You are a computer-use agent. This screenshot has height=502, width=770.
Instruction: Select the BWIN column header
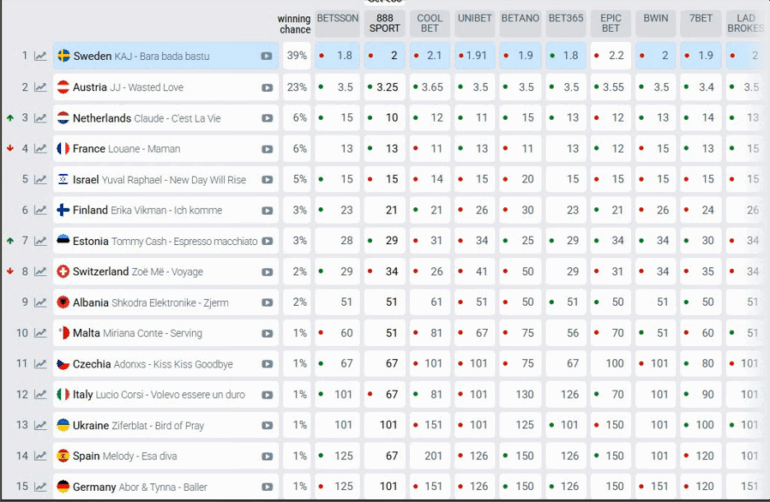656,23
